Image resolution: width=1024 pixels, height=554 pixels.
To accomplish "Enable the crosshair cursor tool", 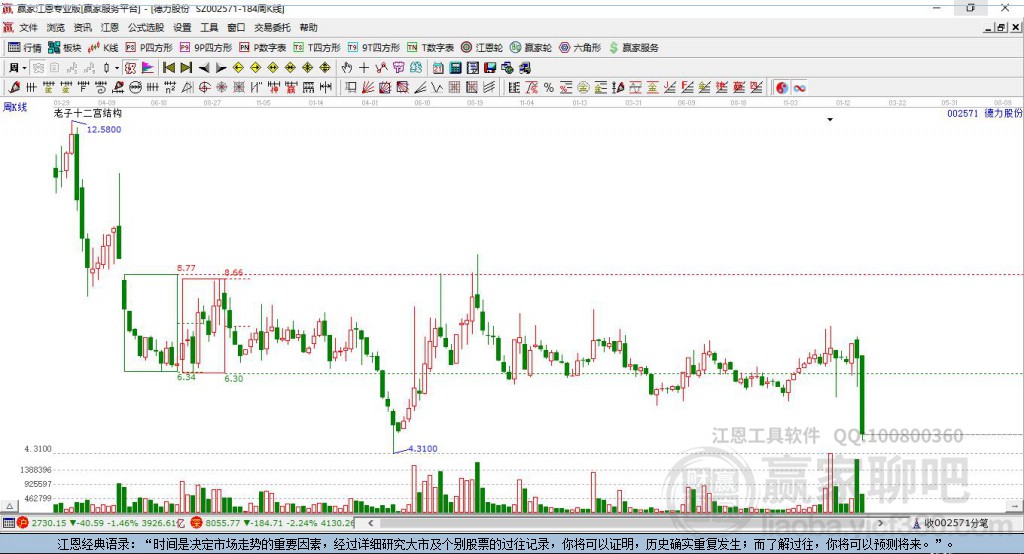I will point(364,68).
